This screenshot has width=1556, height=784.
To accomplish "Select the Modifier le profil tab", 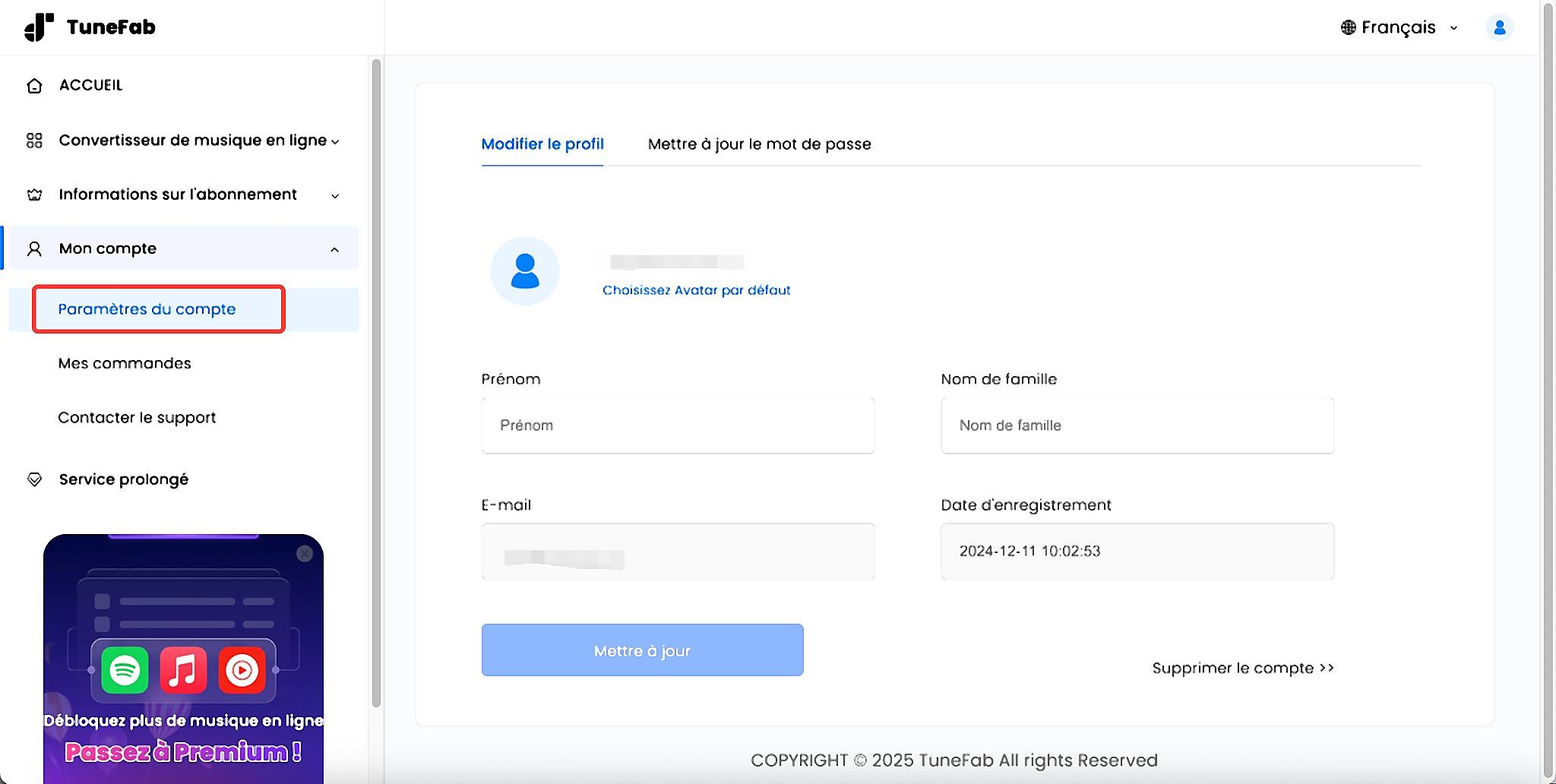I will pyautogui.click(x=542, y=144).
